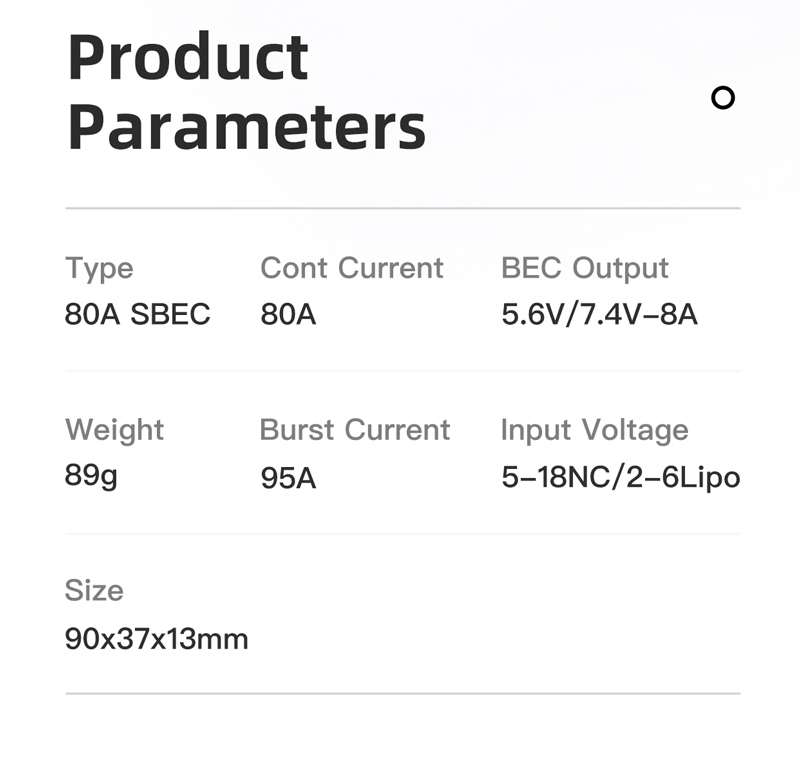Click the 90x37x13mm size value
The height and width of the screenshot is (775, 800).
point(156,638)
